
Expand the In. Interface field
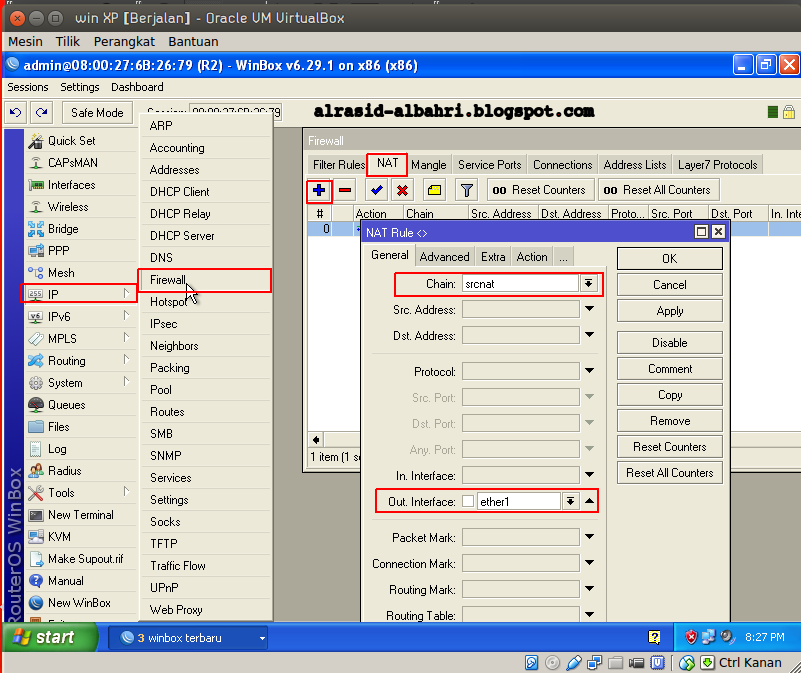(590, 475)
